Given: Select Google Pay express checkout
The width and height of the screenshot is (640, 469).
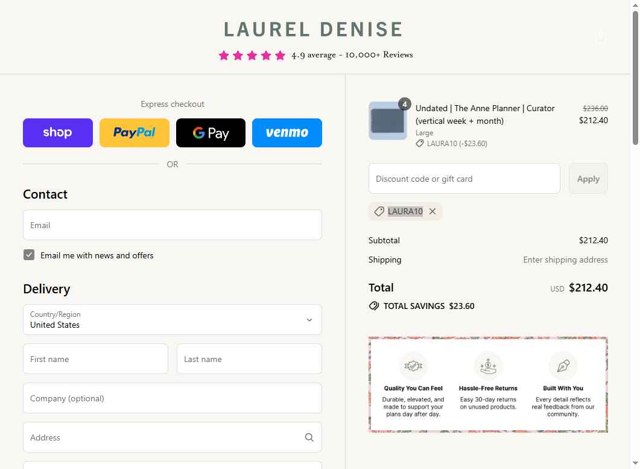Looking at the screenshot, I should pyautogui.click(x=211, y=133).
